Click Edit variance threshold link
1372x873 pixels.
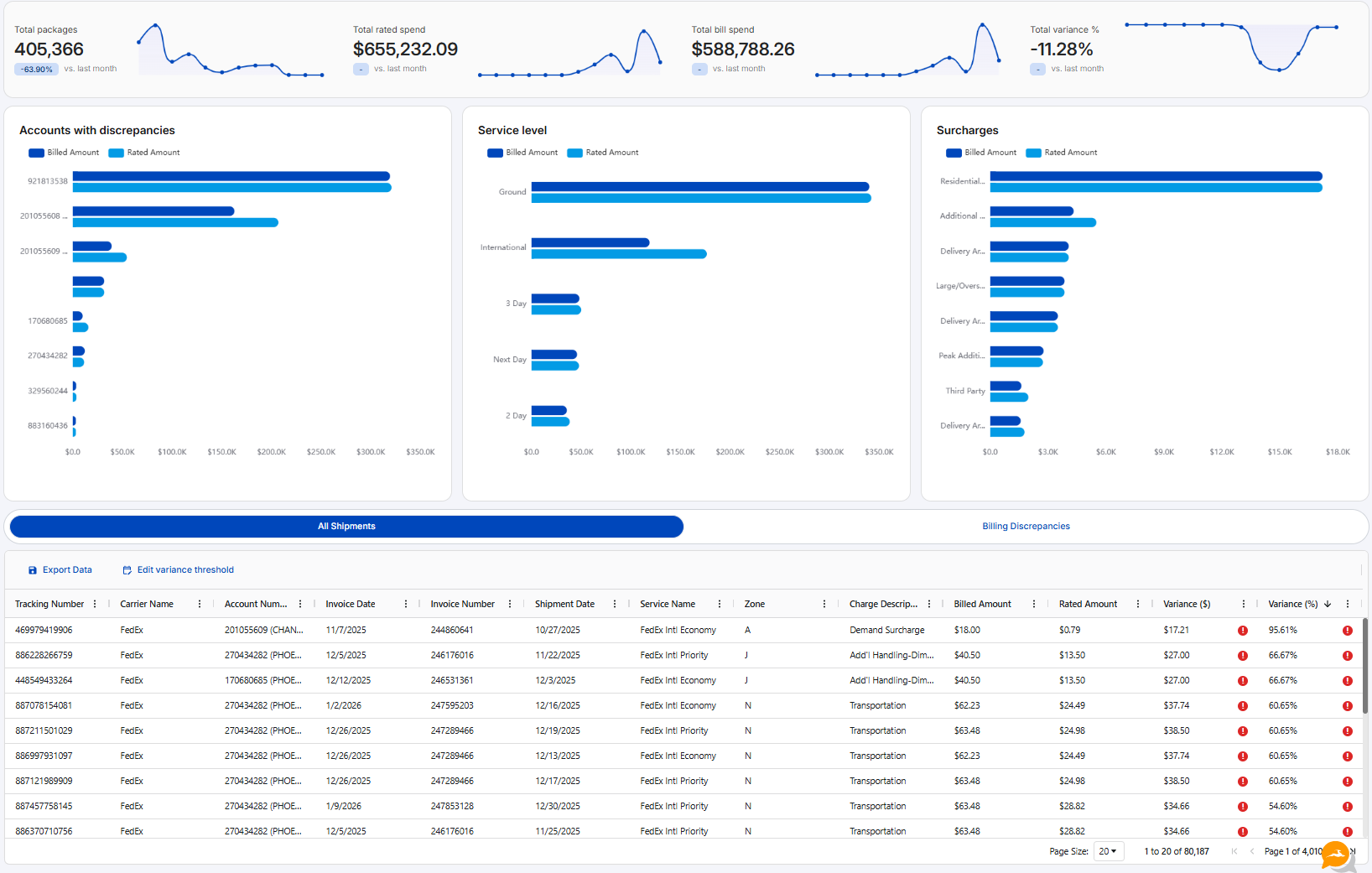pyautogui.click(x=185, y=570)
